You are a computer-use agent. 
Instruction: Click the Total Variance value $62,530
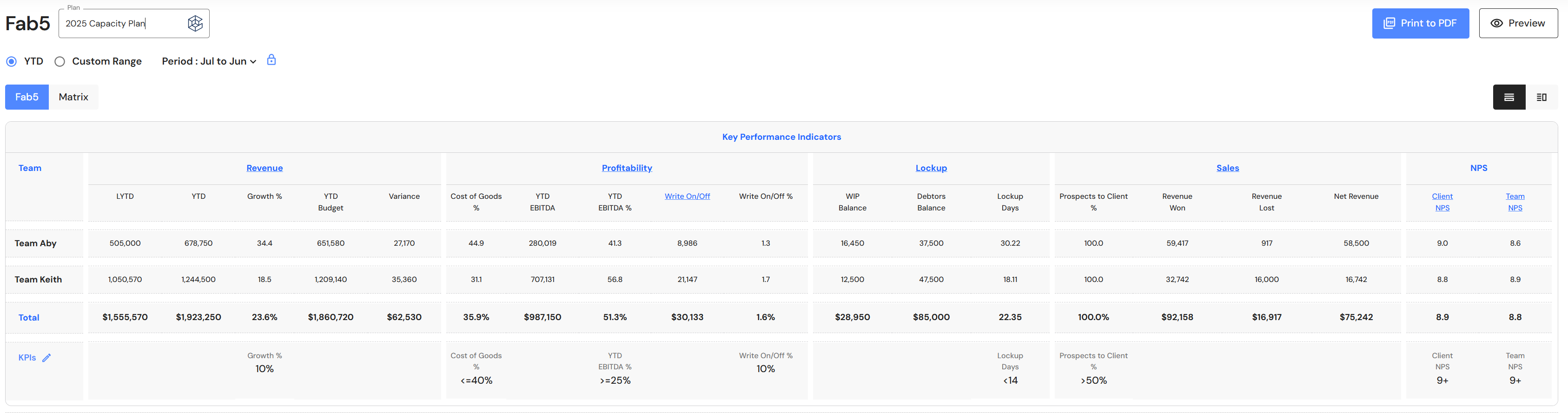pos(404,317)
